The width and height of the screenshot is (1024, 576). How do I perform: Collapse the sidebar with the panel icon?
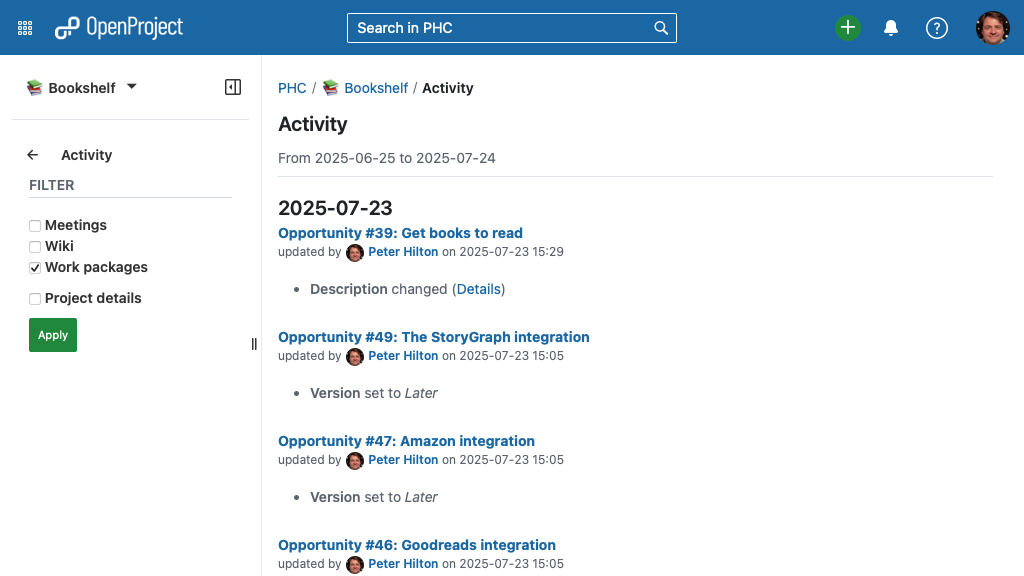pos(233,88)
